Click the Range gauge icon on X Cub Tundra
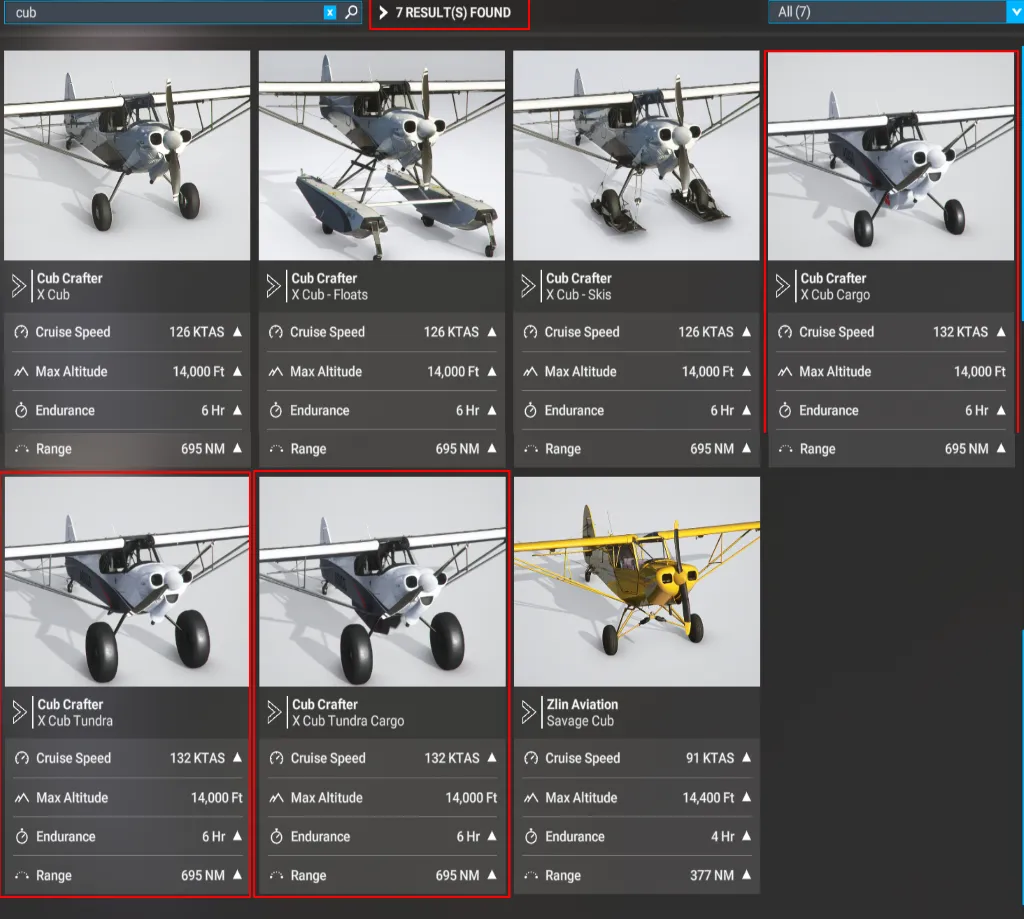Viewport: 1024px width, 919px height. click(x=23, y=874)
